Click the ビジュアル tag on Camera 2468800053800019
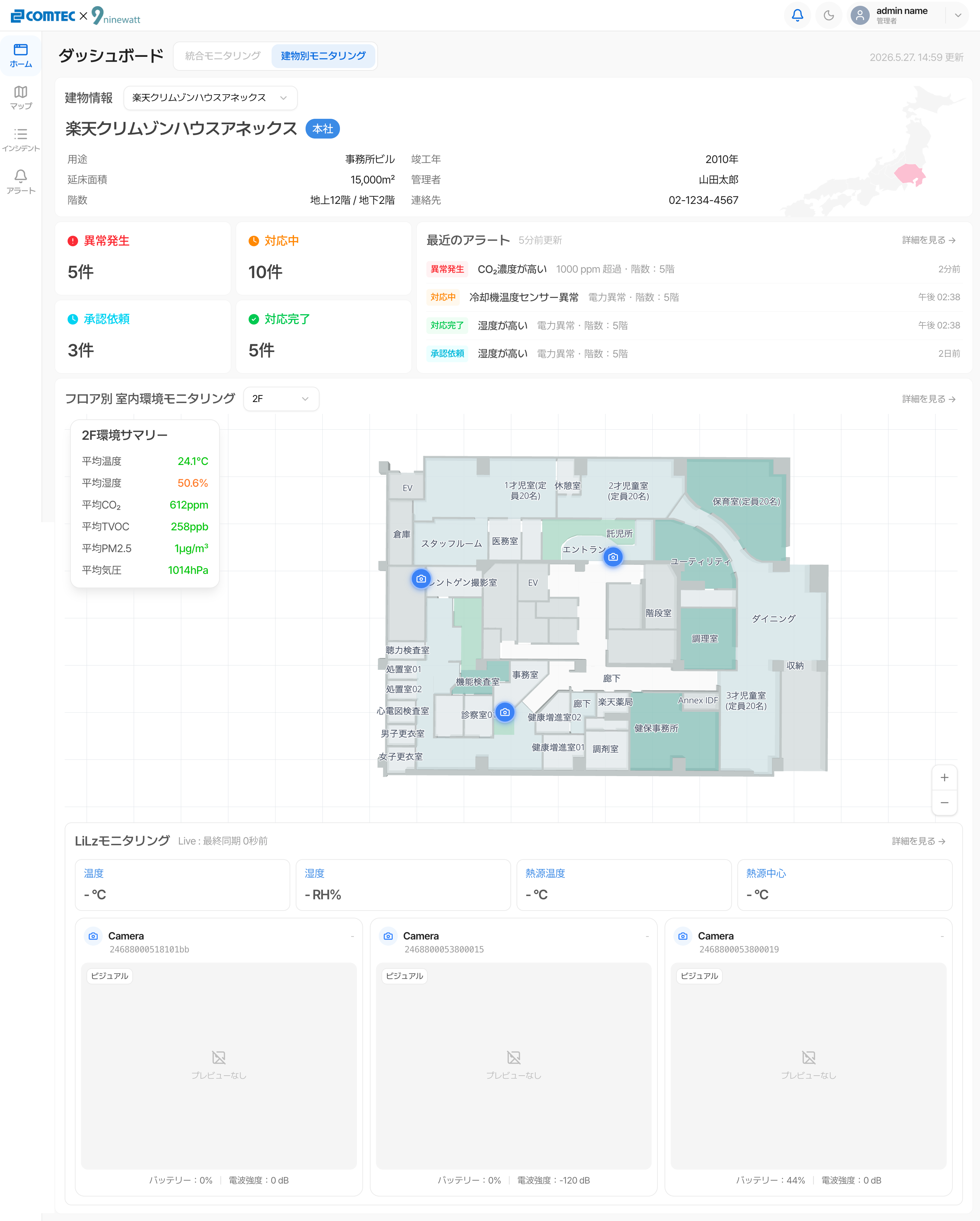Screen dimensions: 980x1221 coord(700,976)
